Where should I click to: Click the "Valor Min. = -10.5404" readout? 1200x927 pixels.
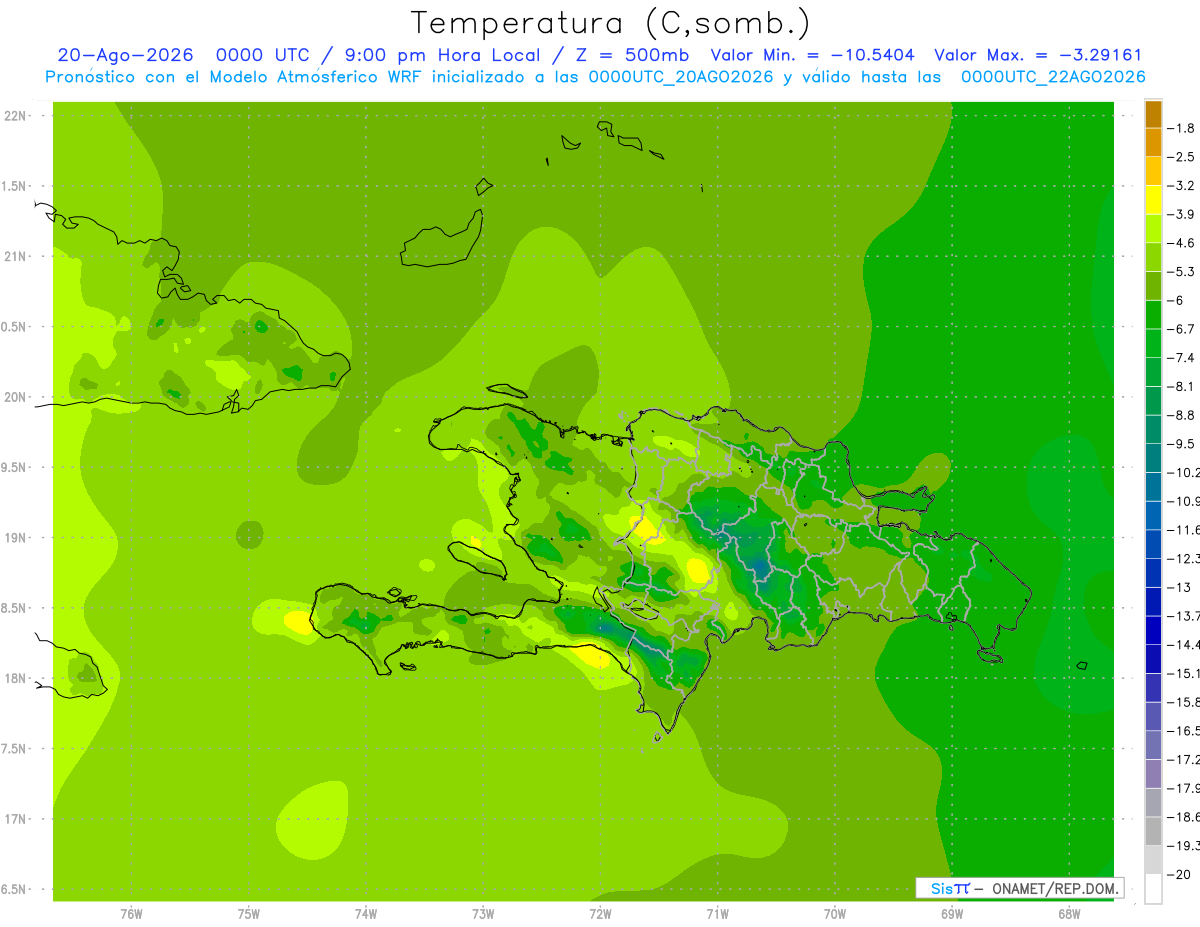pos(812,55)
